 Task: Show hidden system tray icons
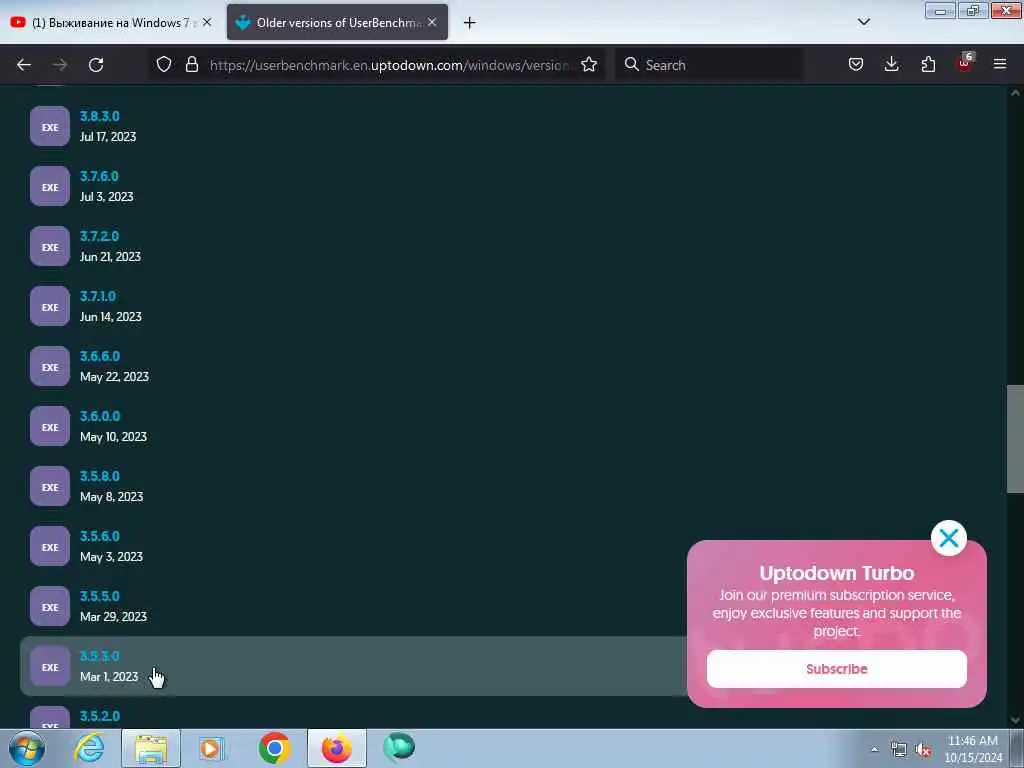(874, 750)
